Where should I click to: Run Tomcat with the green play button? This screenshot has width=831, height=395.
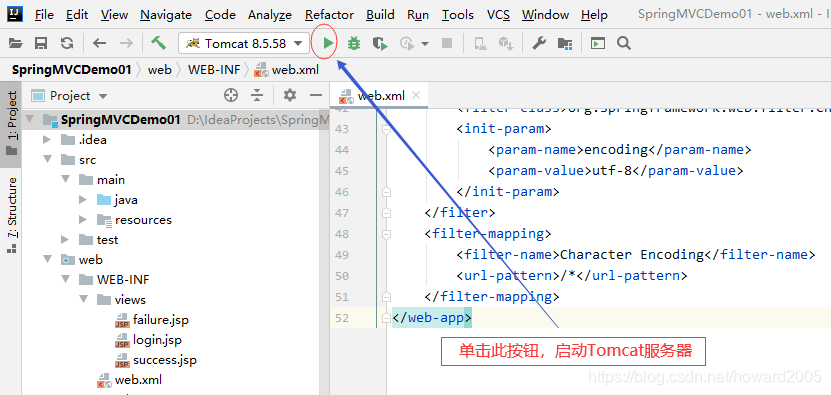[328, 43]
